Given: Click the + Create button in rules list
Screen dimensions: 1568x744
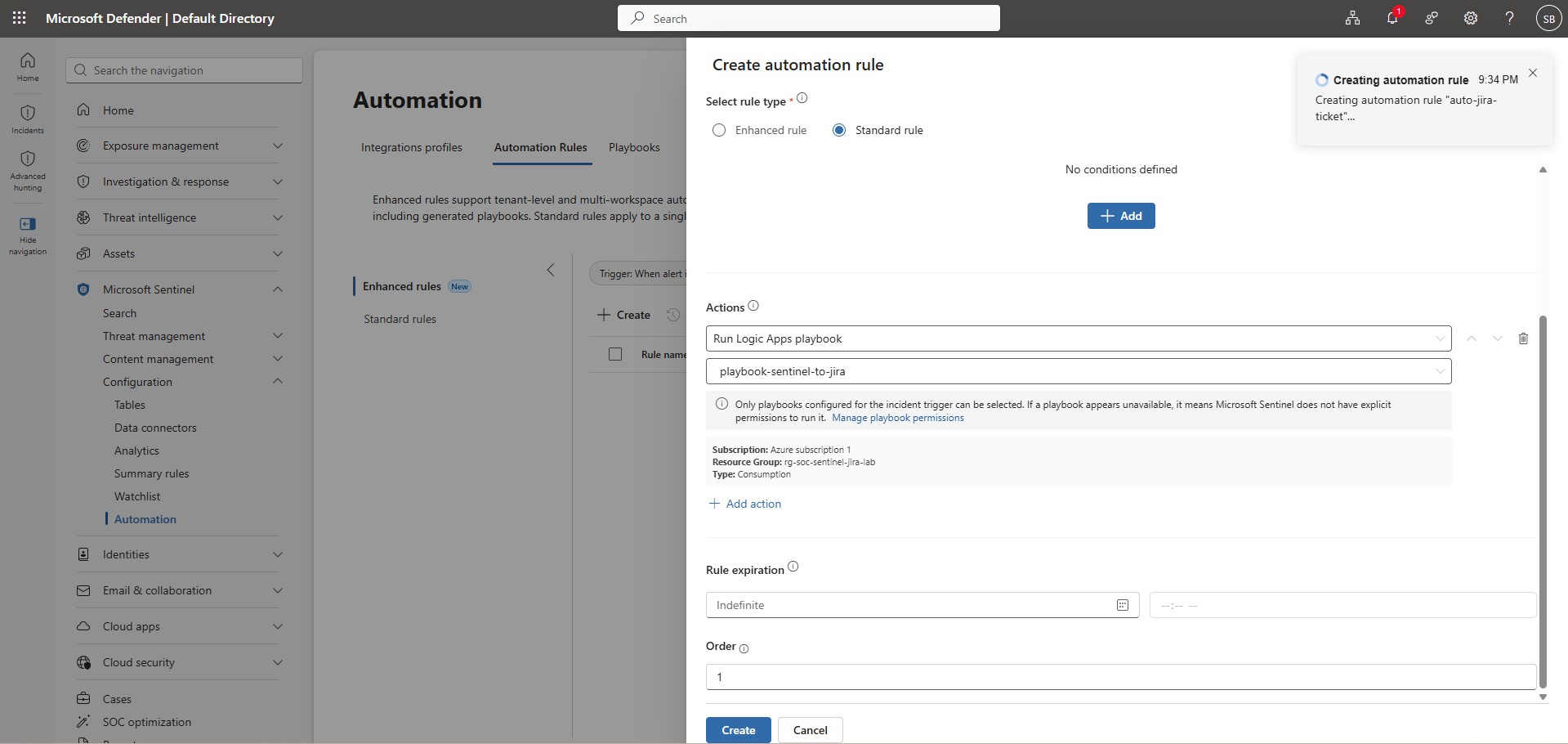Looking at the screenshot, I should (624, 315).
